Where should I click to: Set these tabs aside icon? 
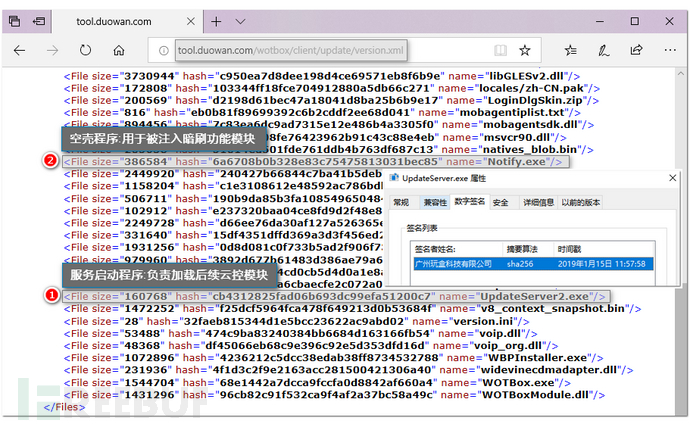39,21
